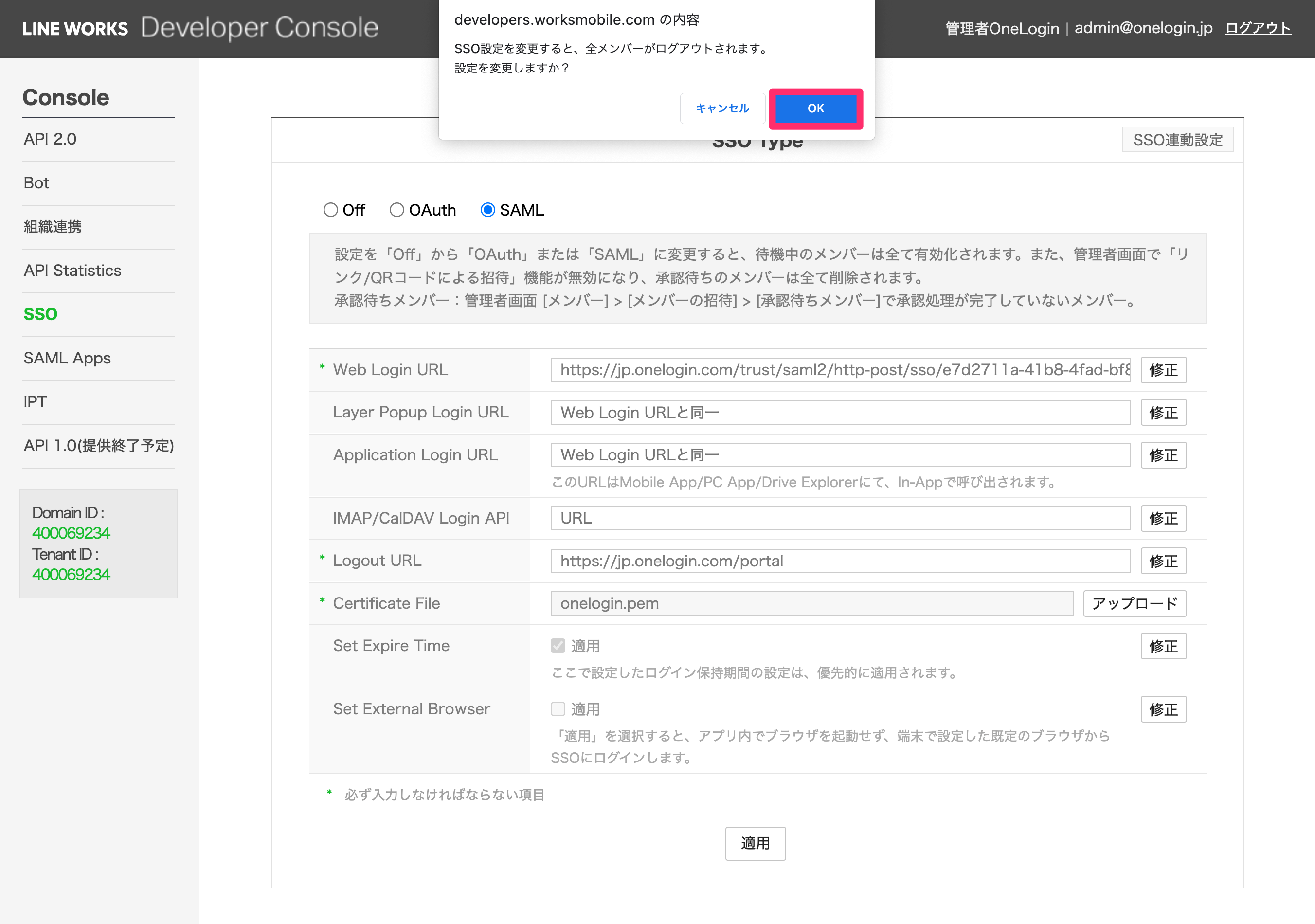
Task: Click 修正 for Set Expire Time
Action: coord(1163,646)
